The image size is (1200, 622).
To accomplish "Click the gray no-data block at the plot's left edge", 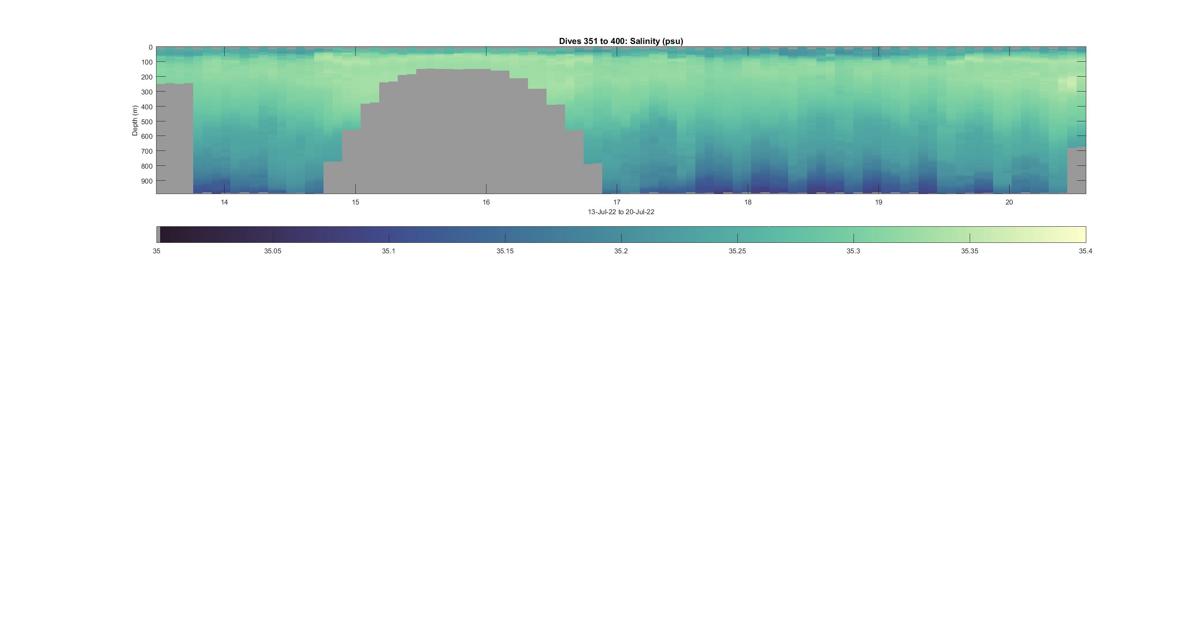I will (x=175, y=138).
